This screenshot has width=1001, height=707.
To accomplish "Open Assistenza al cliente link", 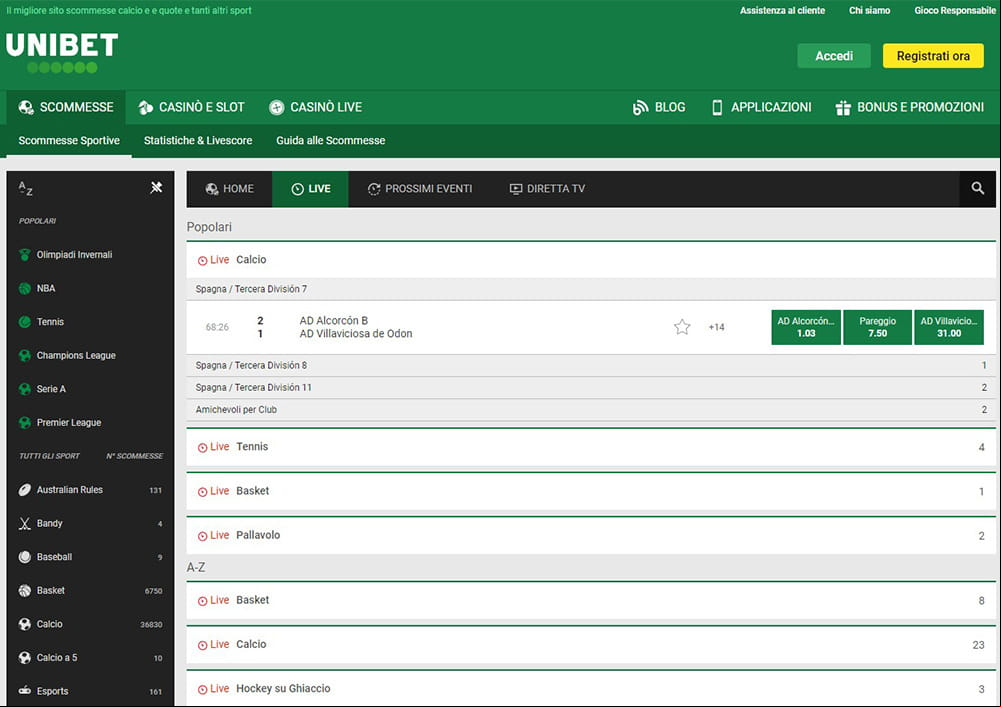I will tap(782, 10).
